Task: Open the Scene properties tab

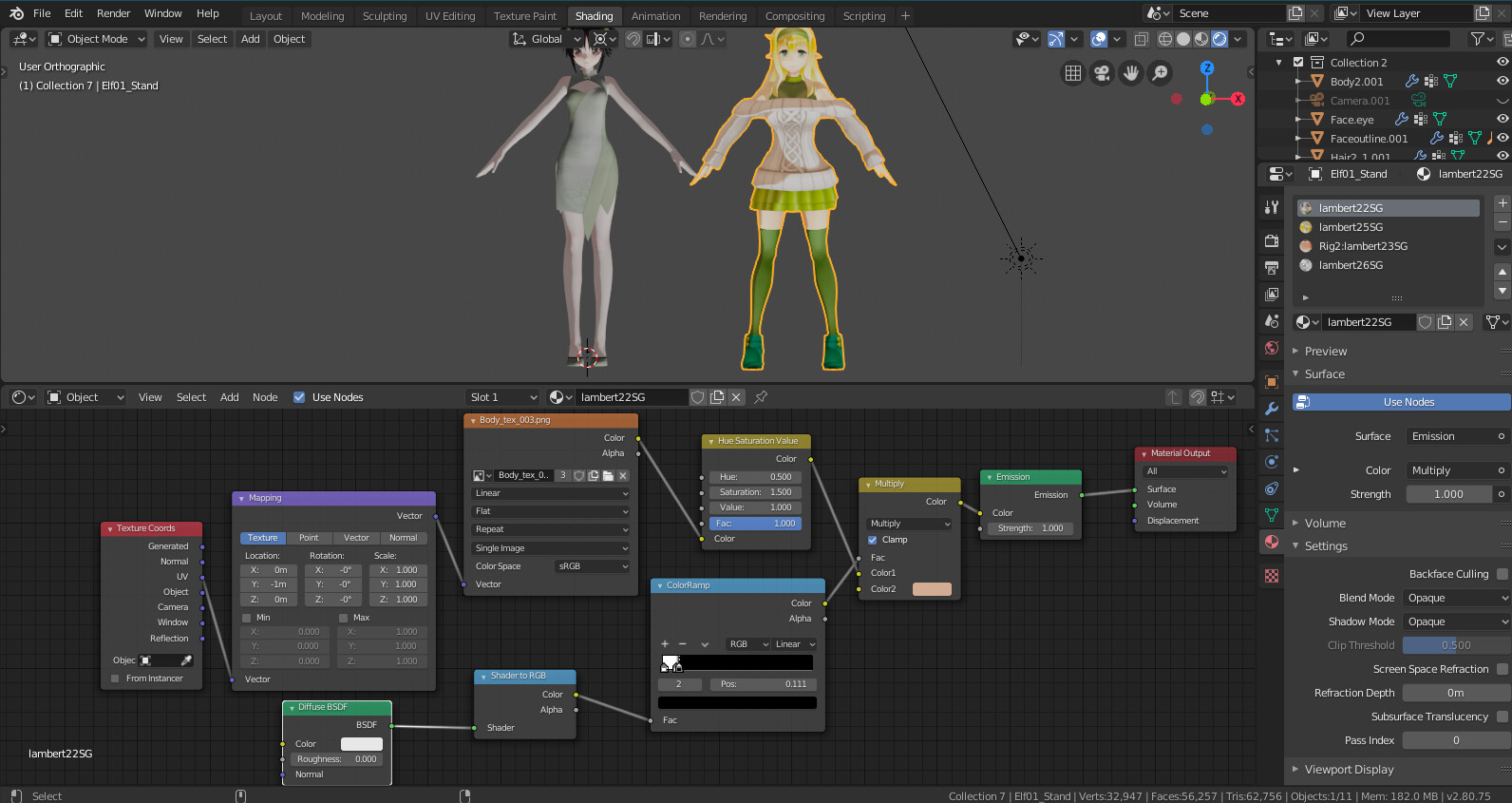Action: click(x=1272, y=321)
